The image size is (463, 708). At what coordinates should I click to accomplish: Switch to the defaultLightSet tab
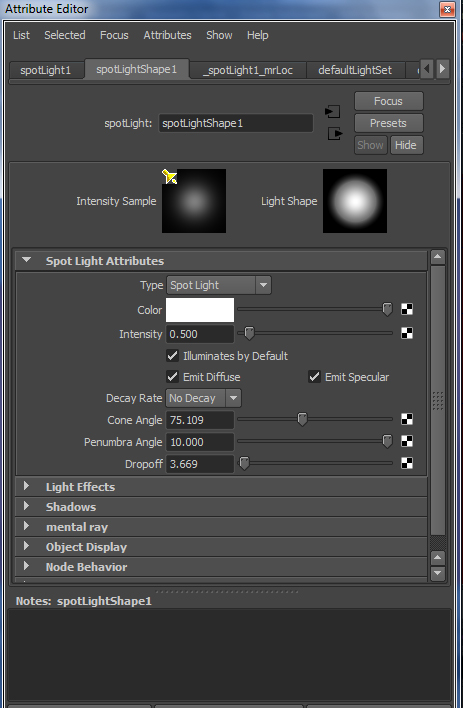[355, 70]
